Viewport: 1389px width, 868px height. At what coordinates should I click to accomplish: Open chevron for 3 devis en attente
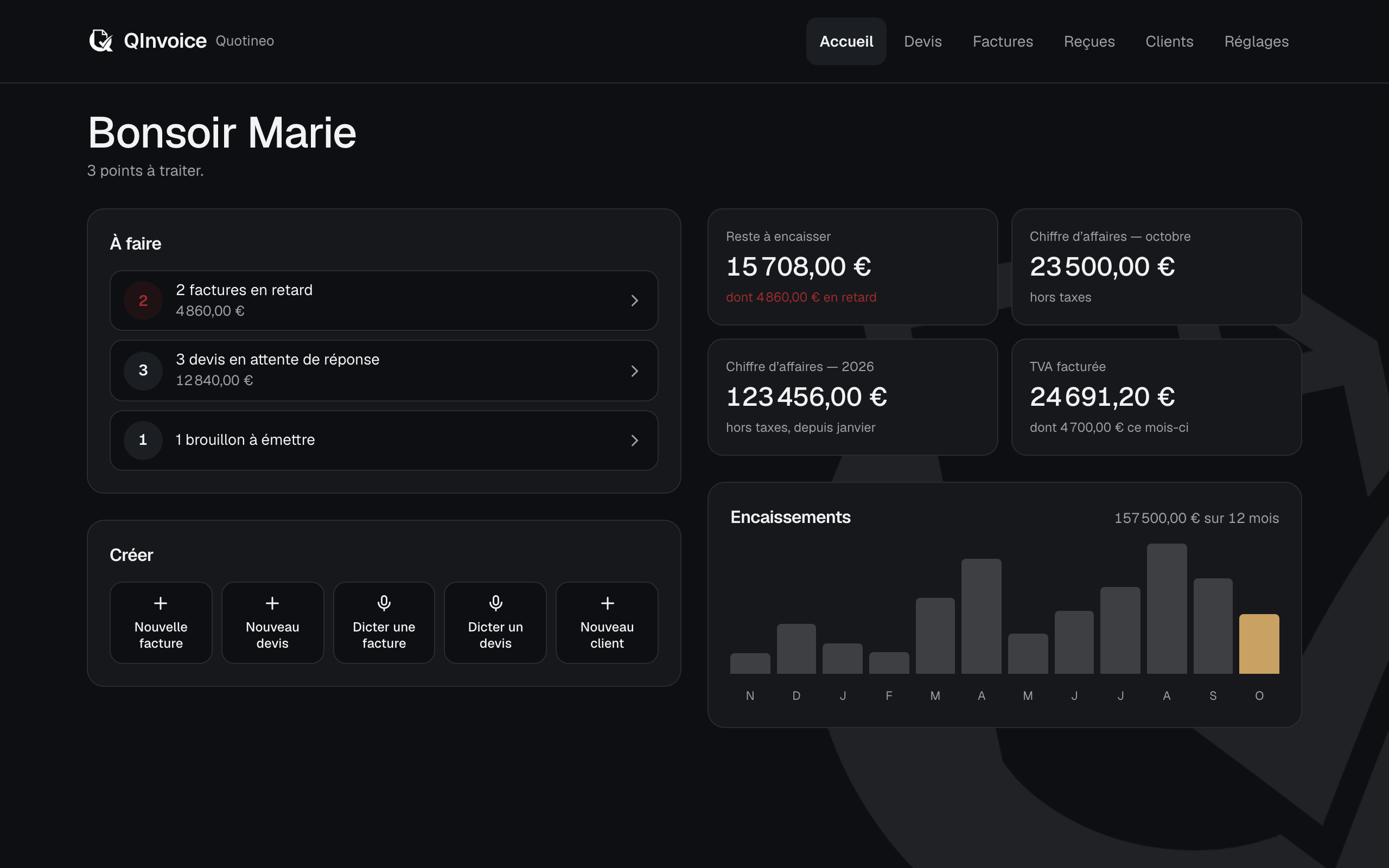click(634, 371)
